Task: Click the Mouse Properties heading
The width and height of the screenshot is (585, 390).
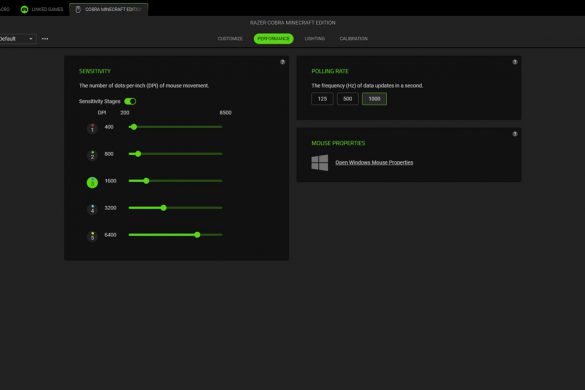Action: [x=338, y=143]
